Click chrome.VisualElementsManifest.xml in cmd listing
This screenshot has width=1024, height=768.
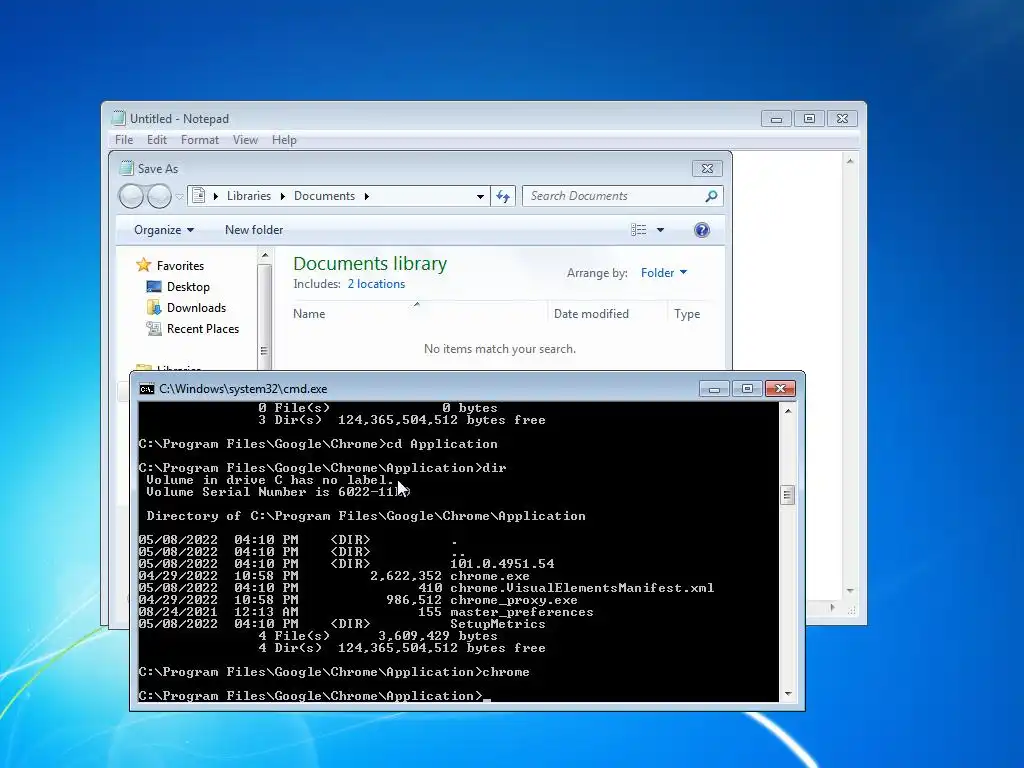pyautogui.click(x=582, y=588)
